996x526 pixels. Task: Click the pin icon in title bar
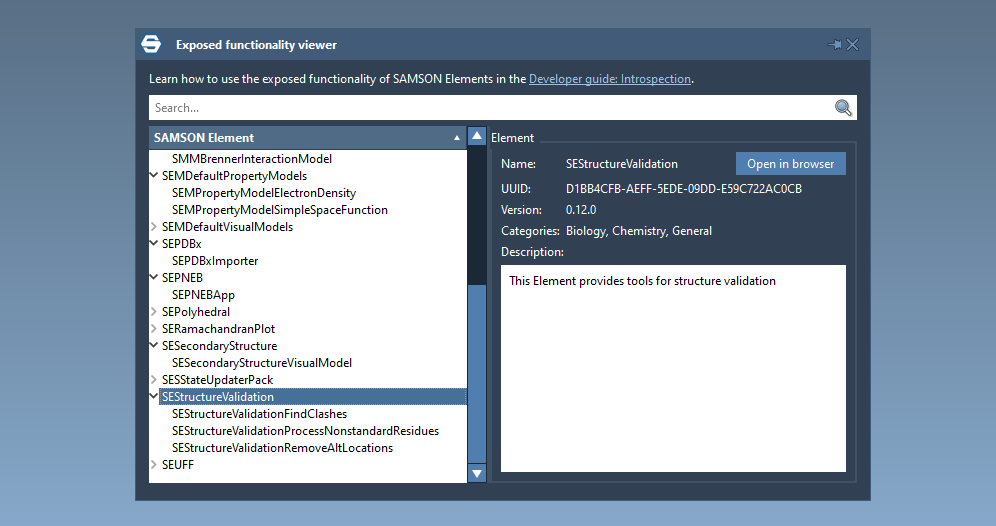[834, 45]
